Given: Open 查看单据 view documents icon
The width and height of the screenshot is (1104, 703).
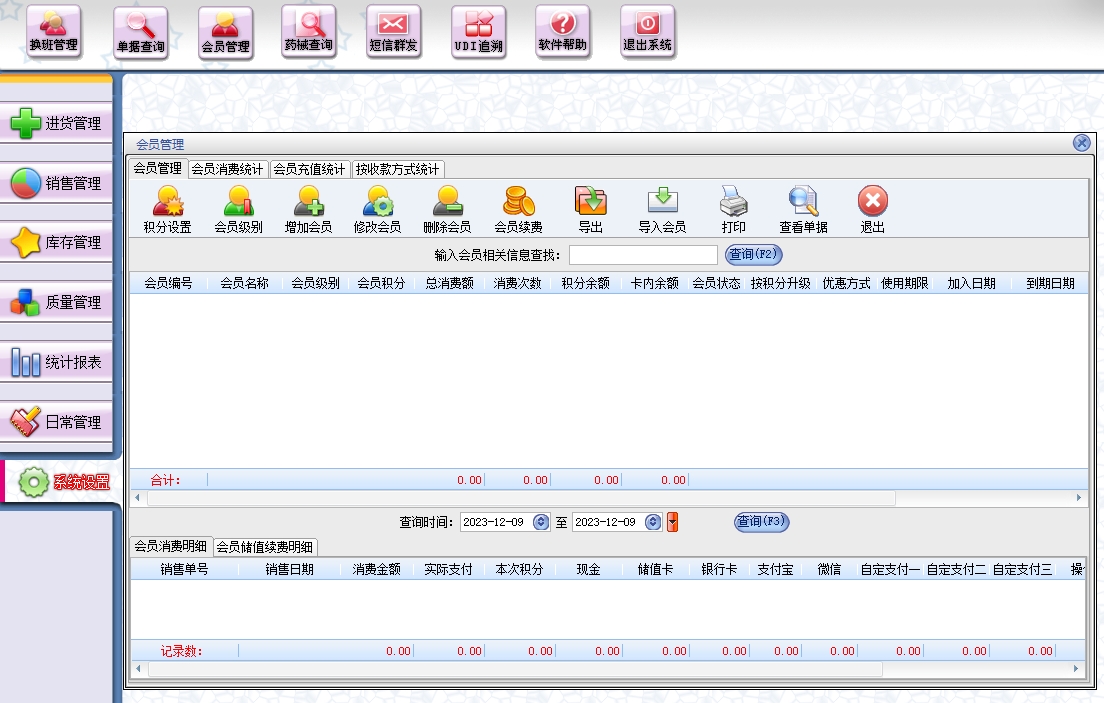Looking at the screenshot, I should point(803,202).
